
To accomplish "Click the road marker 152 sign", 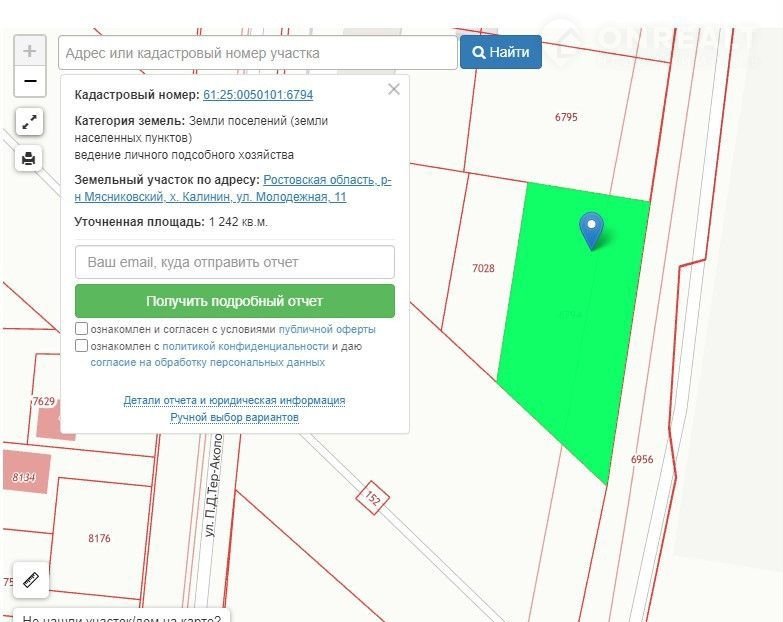I will (371, 499).
